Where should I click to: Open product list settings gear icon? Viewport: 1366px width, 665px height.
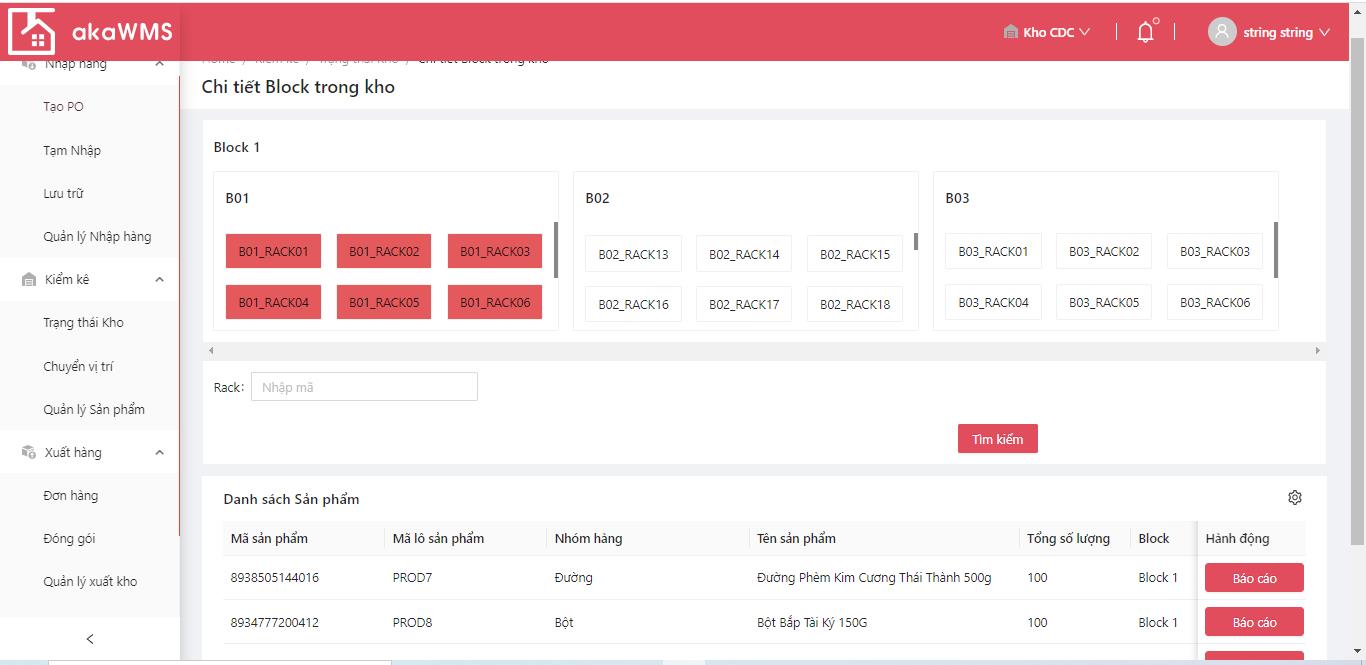(1295, 498)
